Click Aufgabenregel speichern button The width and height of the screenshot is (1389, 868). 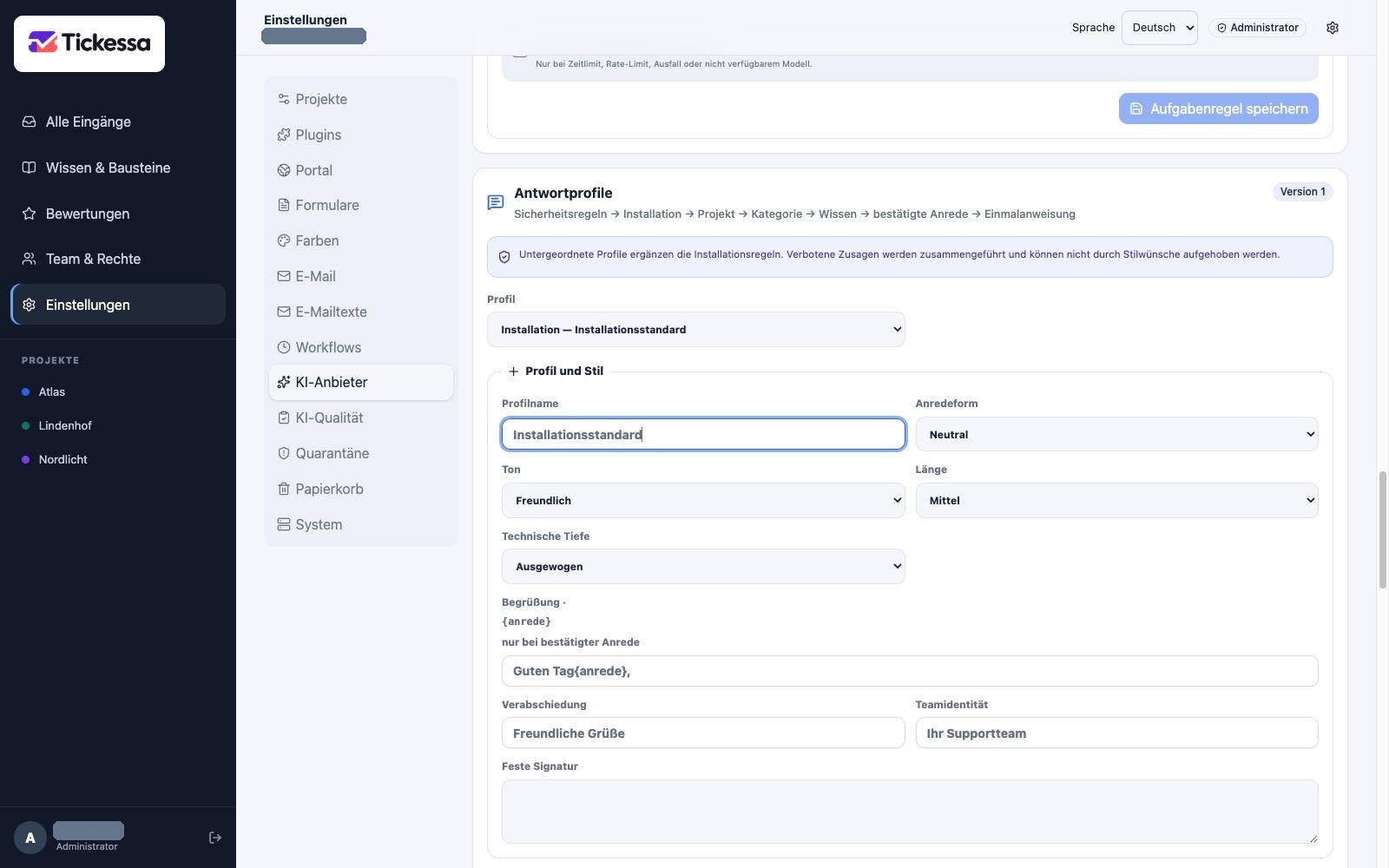(x=1219, y=108)
